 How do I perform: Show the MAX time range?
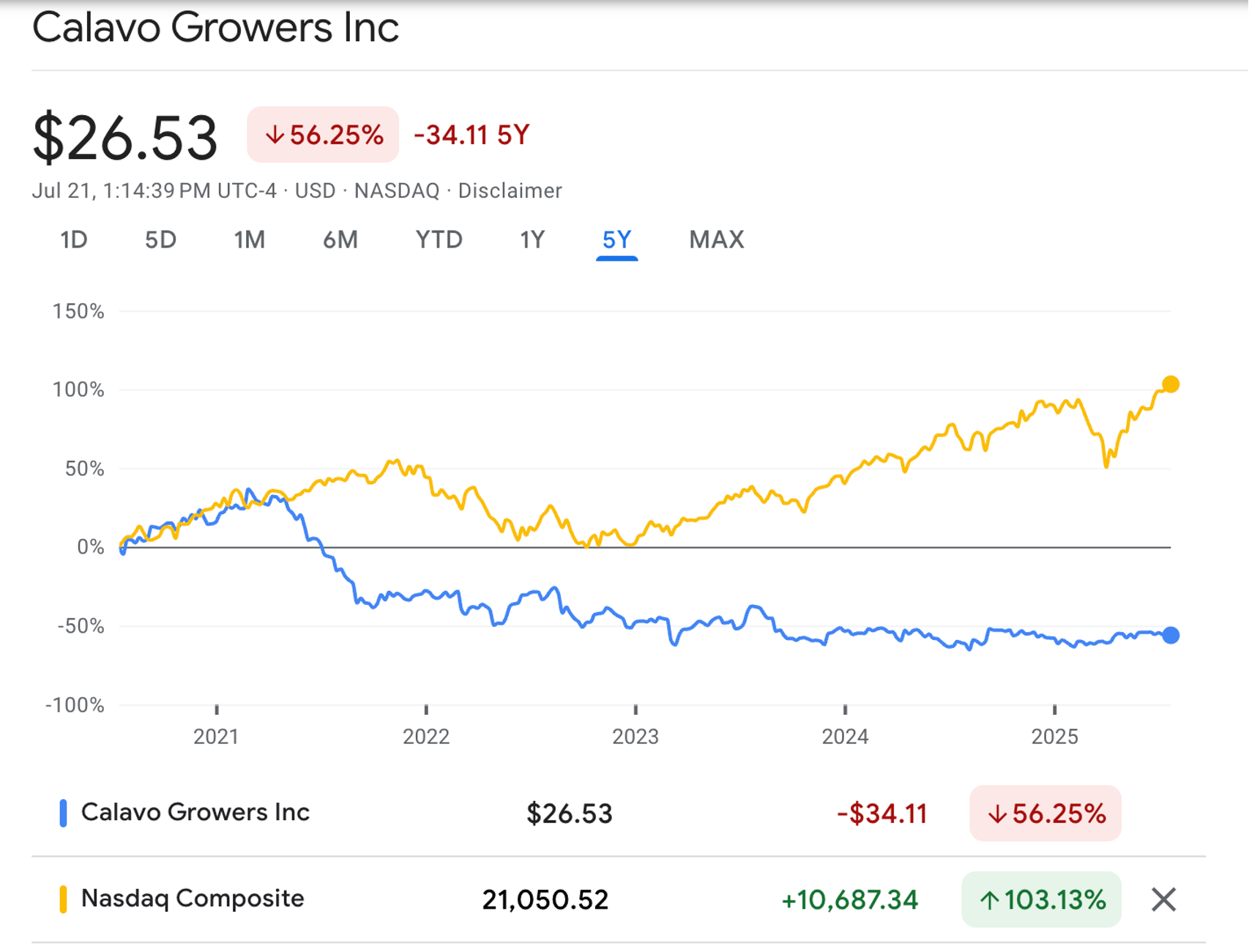[717, 240]
